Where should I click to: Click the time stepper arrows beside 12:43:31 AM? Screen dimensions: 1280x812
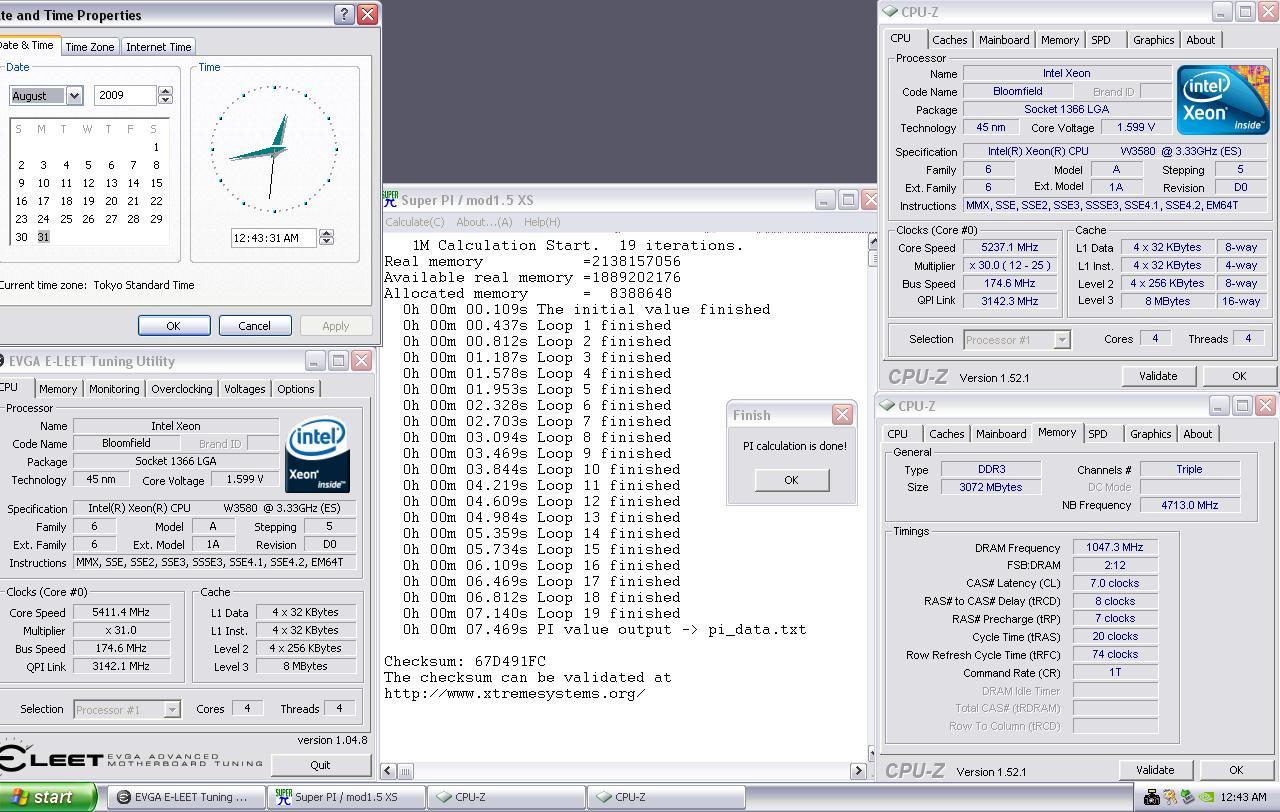coord(326,237)
